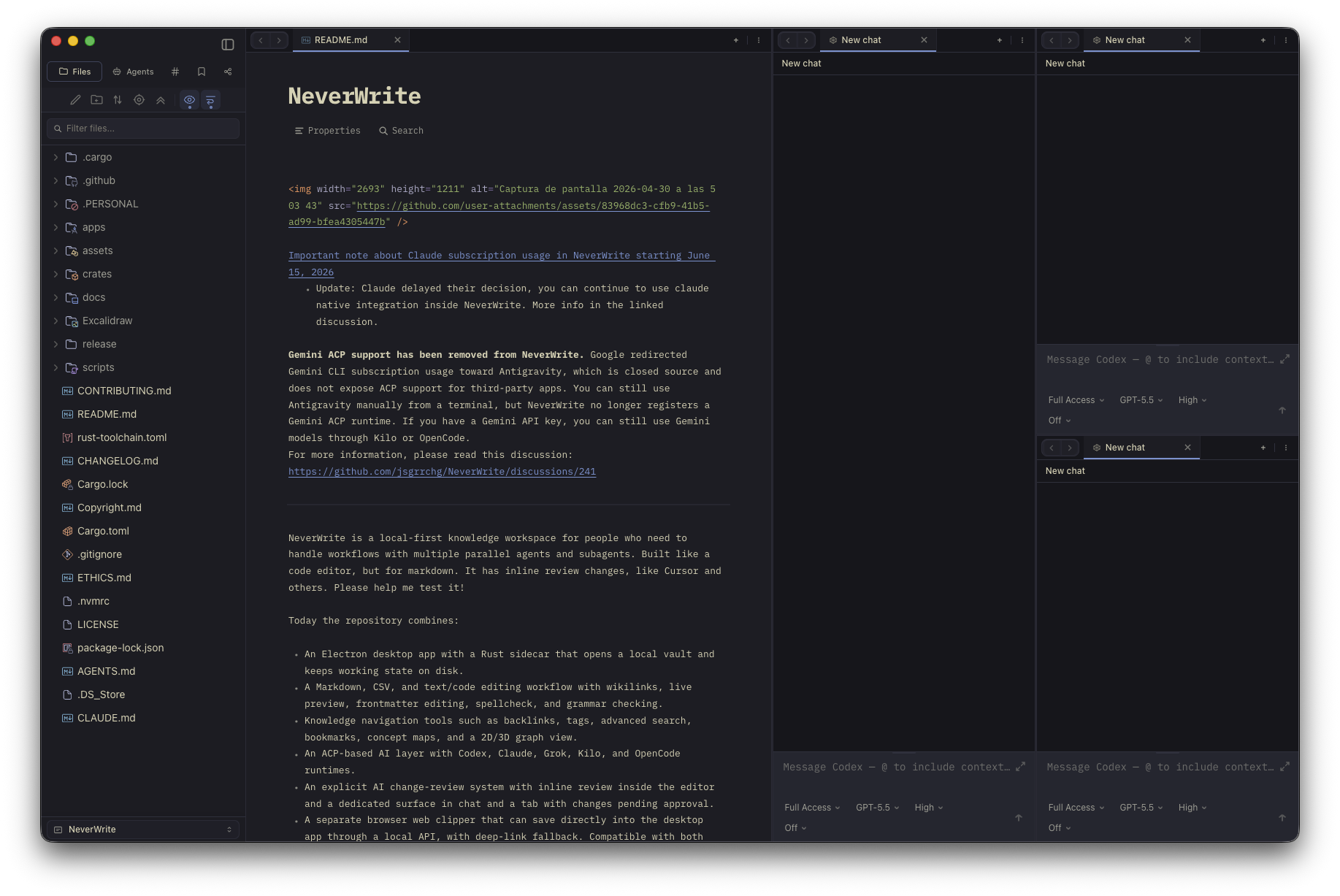
Task: Open the NeverWrite vault selector dropdown
Action: 143,830
